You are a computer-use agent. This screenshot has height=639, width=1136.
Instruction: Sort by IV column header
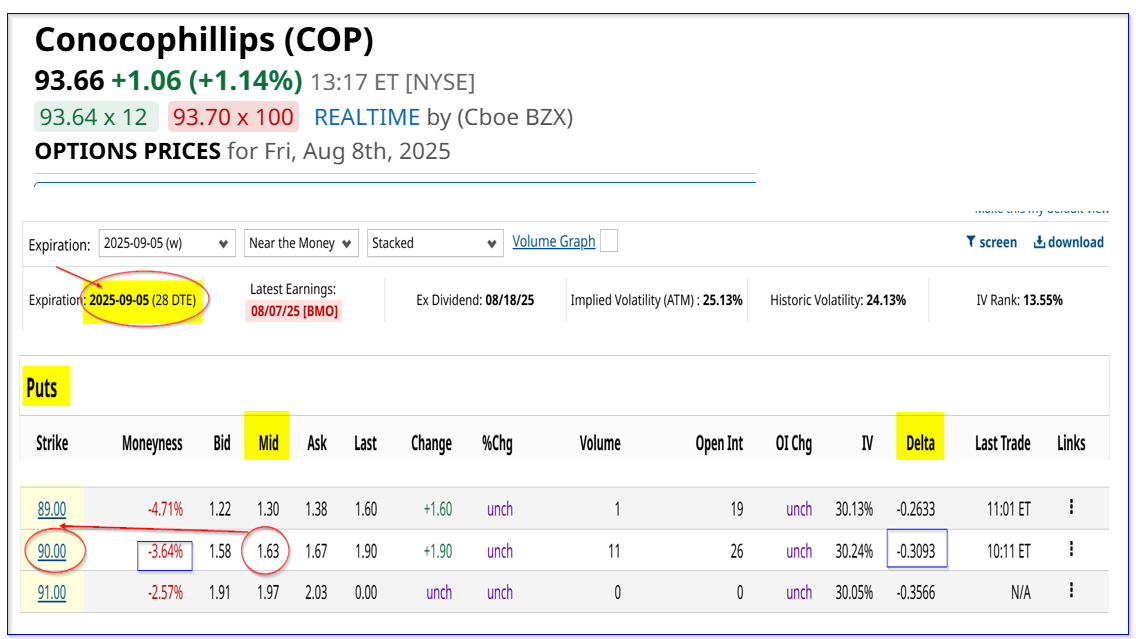(867, 443)
